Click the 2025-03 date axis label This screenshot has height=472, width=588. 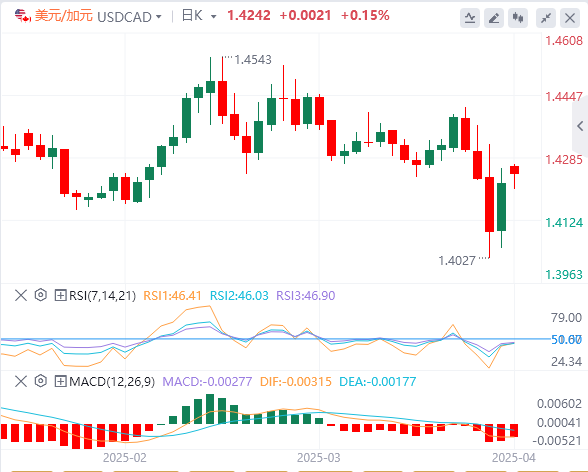[319, 458]
